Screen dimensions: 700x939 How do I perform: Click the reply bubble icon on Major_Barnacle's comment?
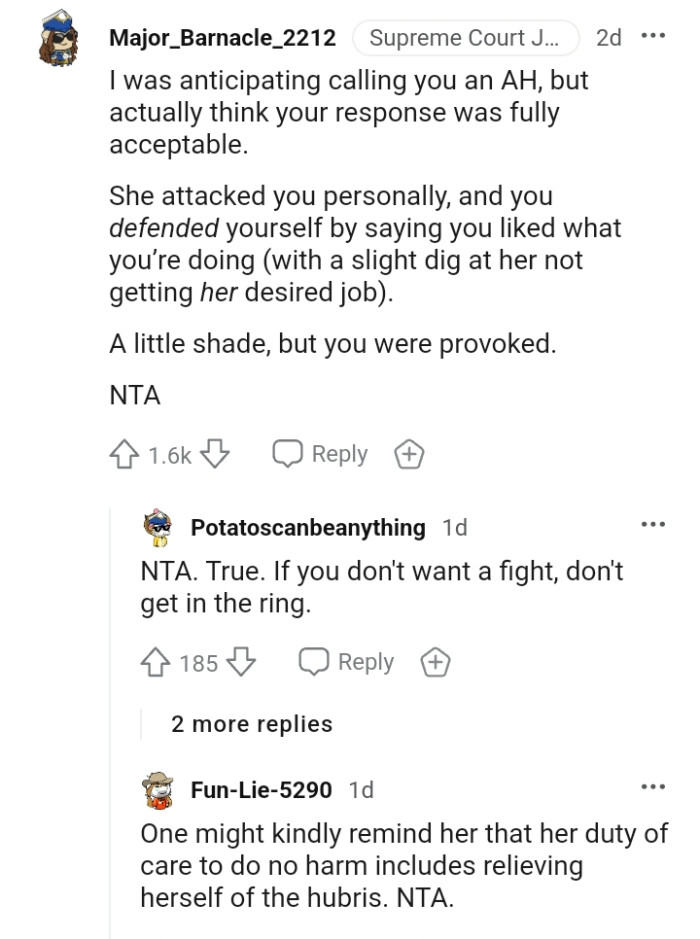288,453
